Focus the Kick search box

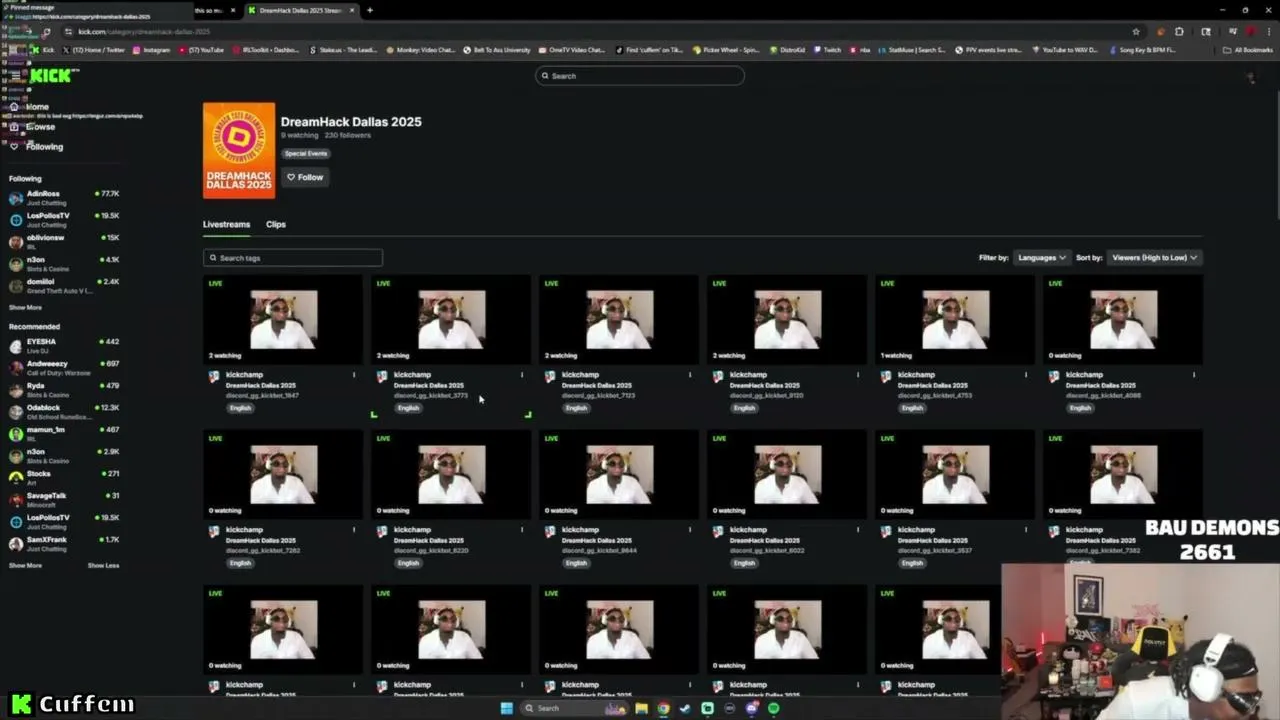click(x=640, y=76)
